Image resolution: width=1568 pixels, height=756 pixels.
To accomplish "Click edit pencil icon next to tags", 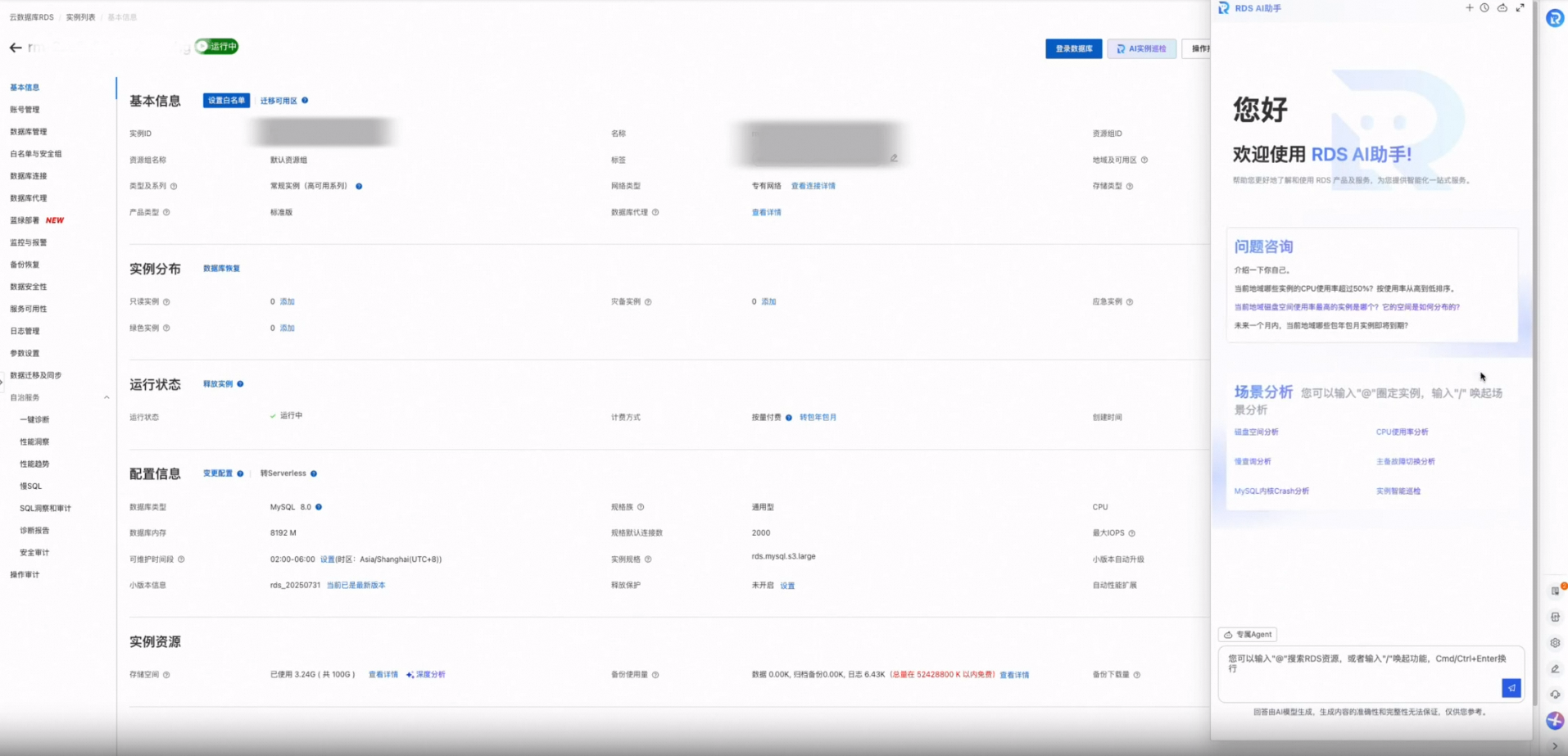I will [894, 158].
